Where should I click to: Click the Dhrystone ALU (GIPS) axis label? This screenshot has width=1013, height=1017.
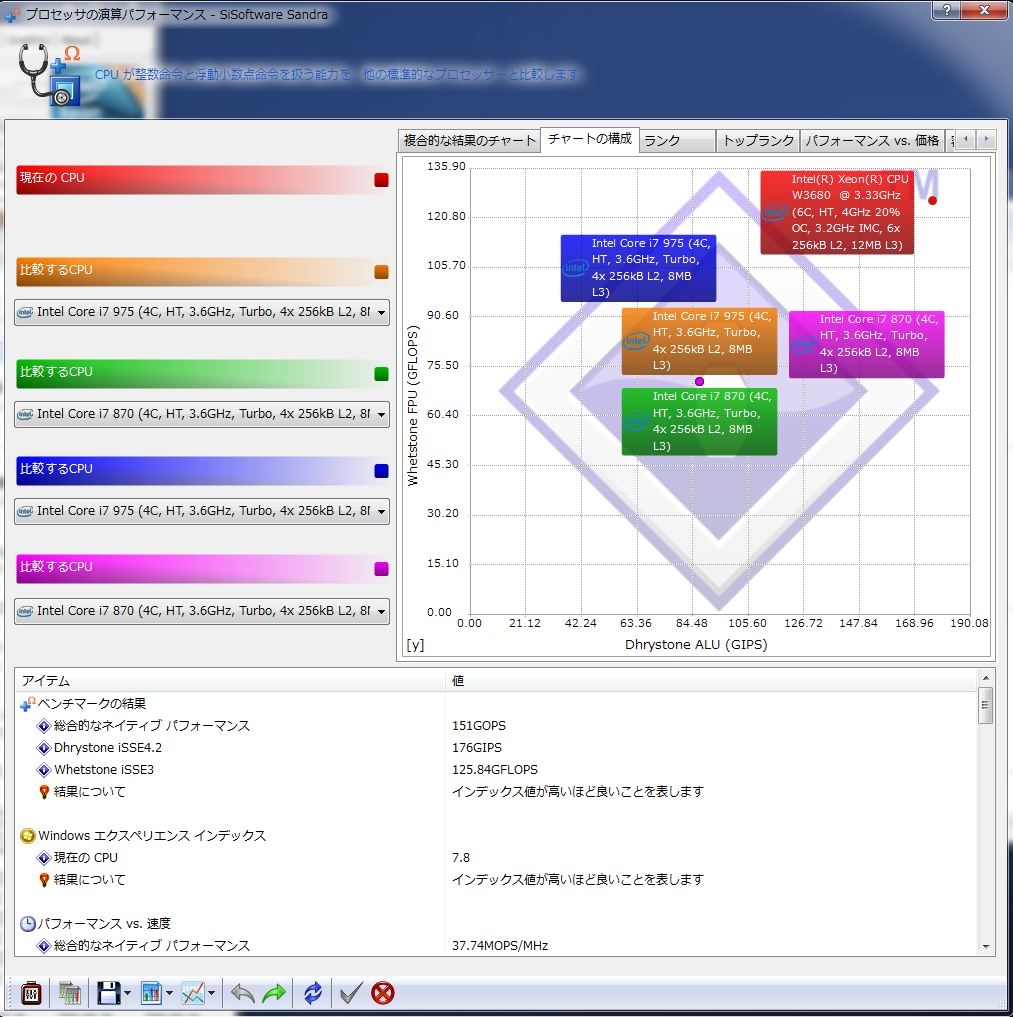pyautogui.click(x=696, y=645)
